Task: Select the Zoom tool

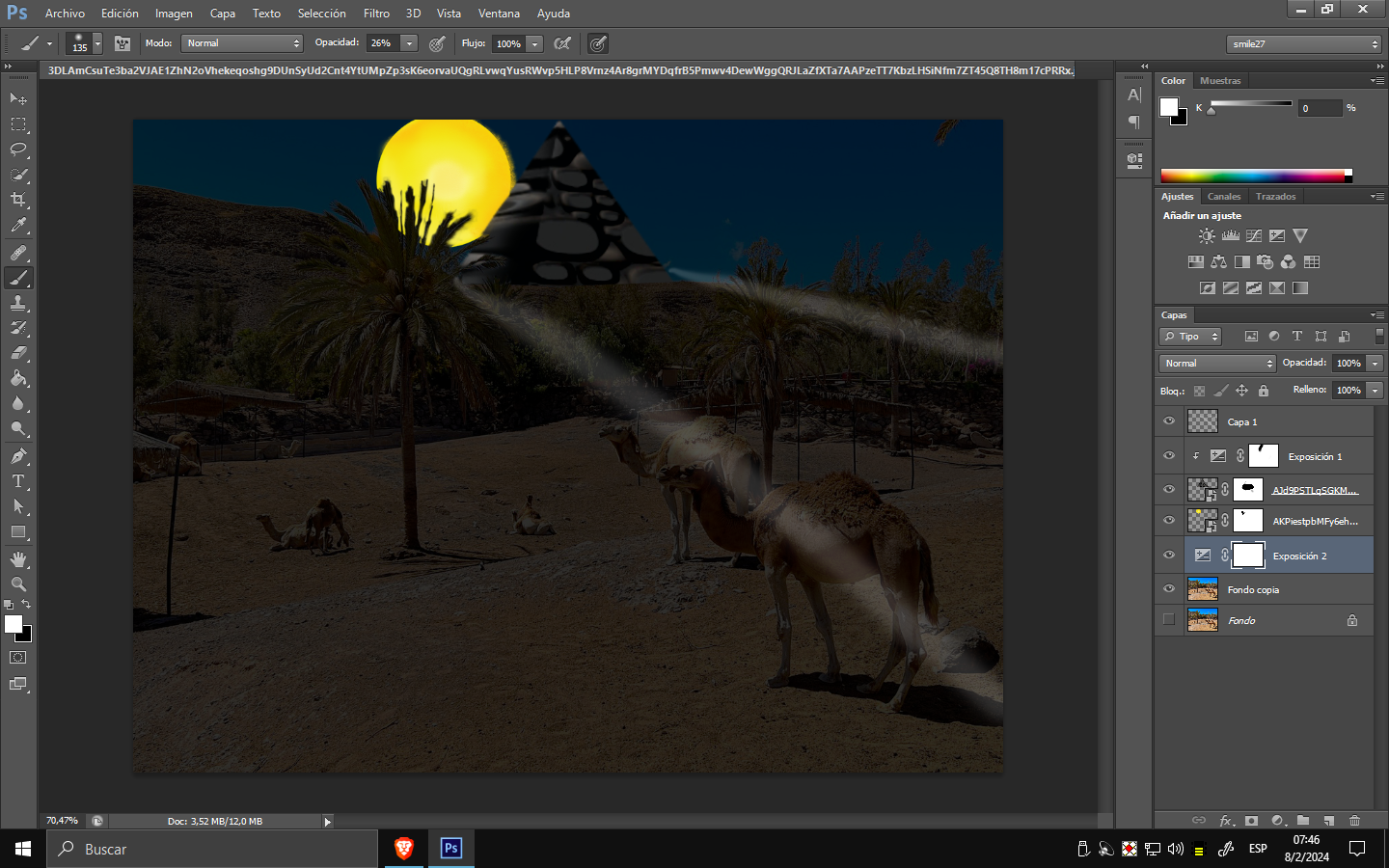Action: tap(18, 584)
